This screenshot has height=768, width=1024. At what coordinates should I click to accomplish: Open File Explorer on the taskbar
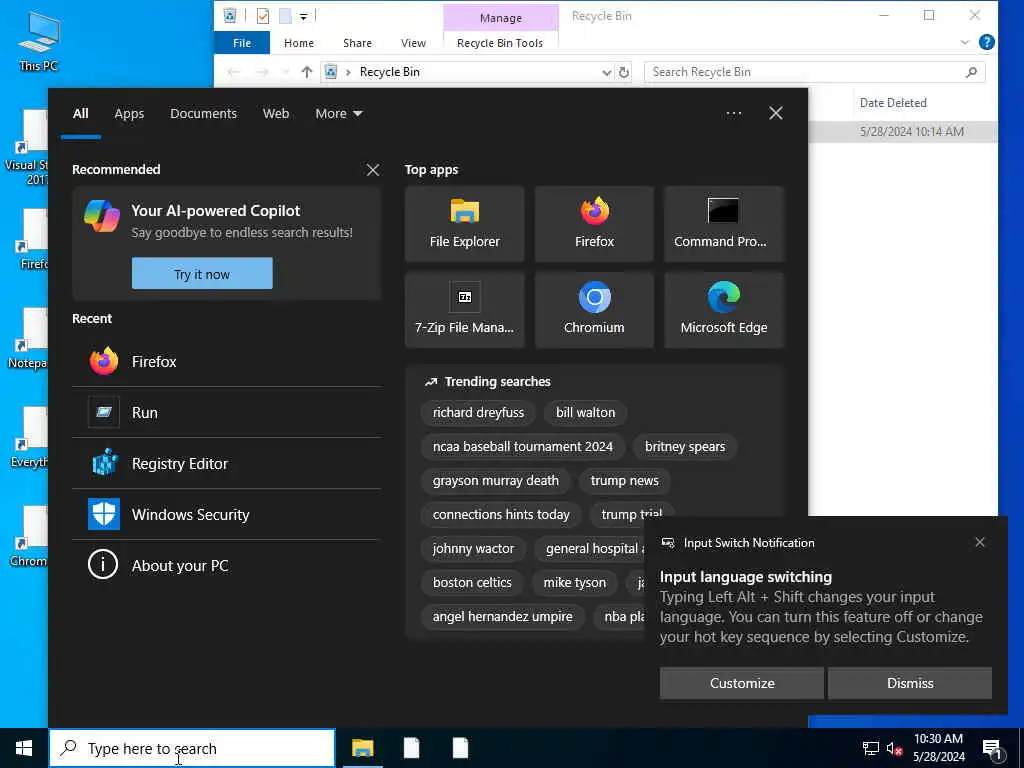click(362, 748)
